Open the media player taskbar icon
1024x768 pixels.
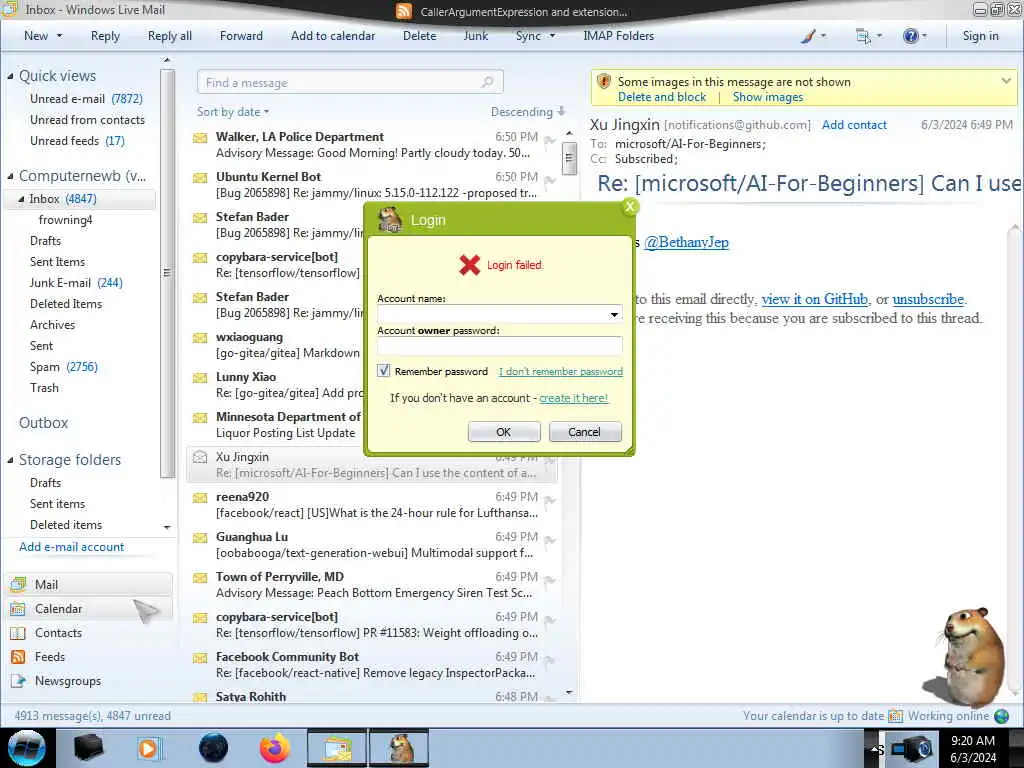[x=149, y=748]
